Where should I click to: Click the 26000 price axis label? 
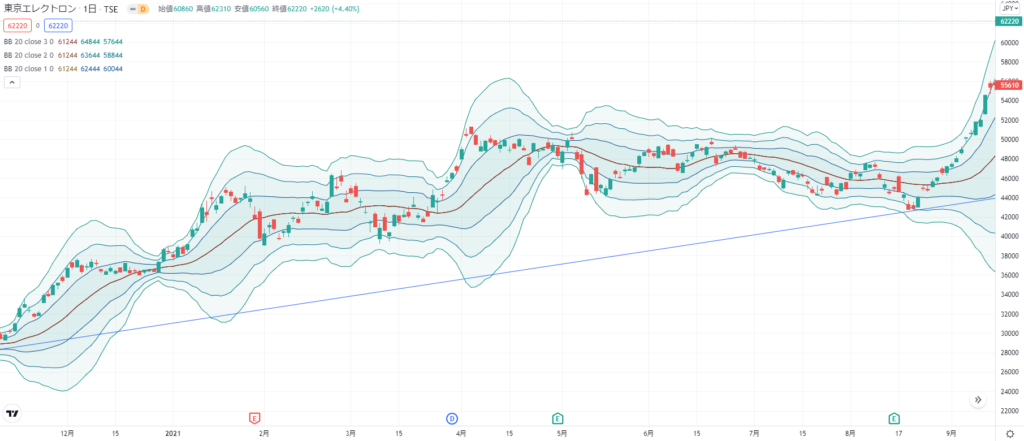click(1010, 372)
